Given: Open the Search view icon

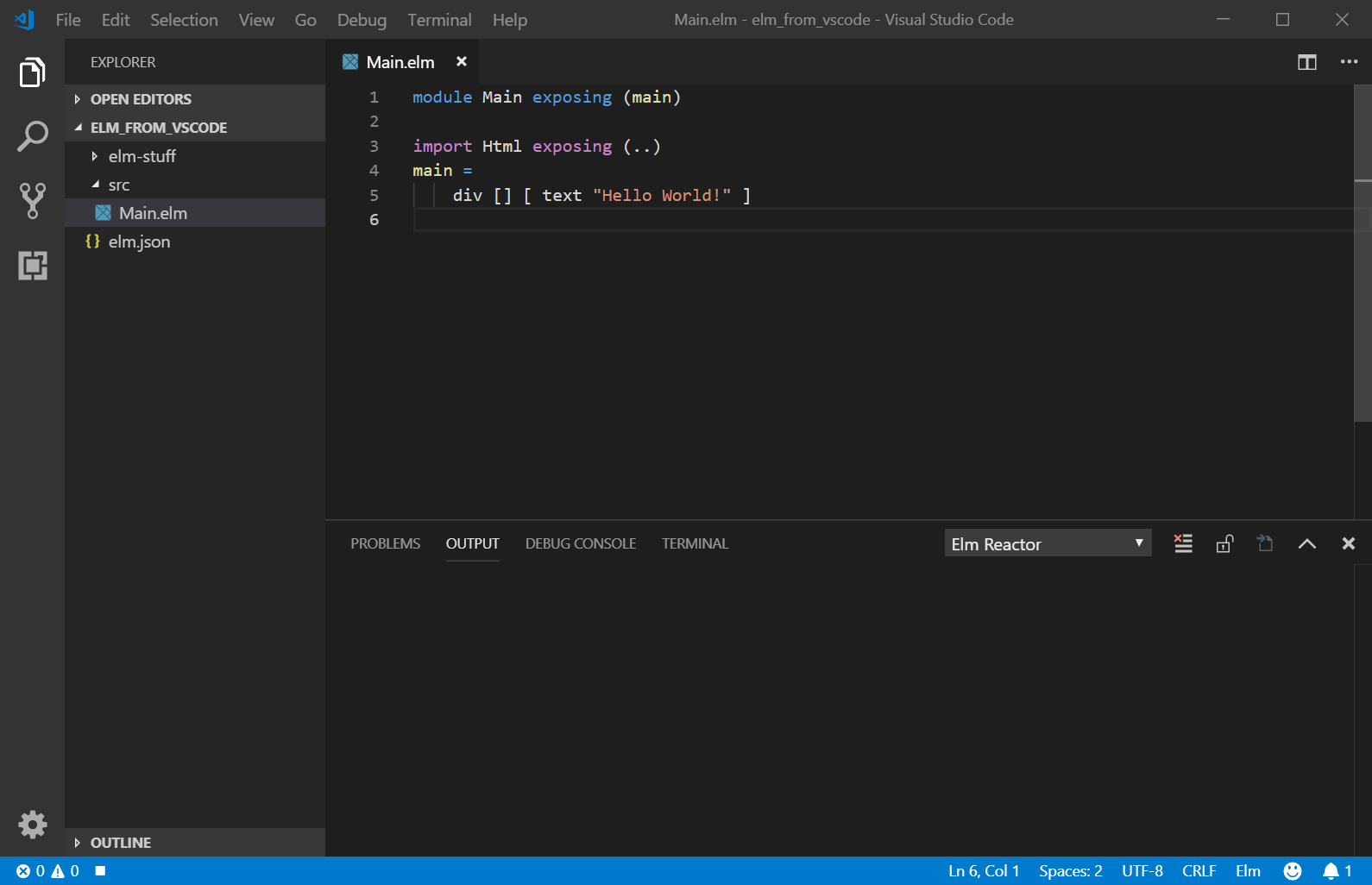Looking at the screenshot, I should (32, 136).
